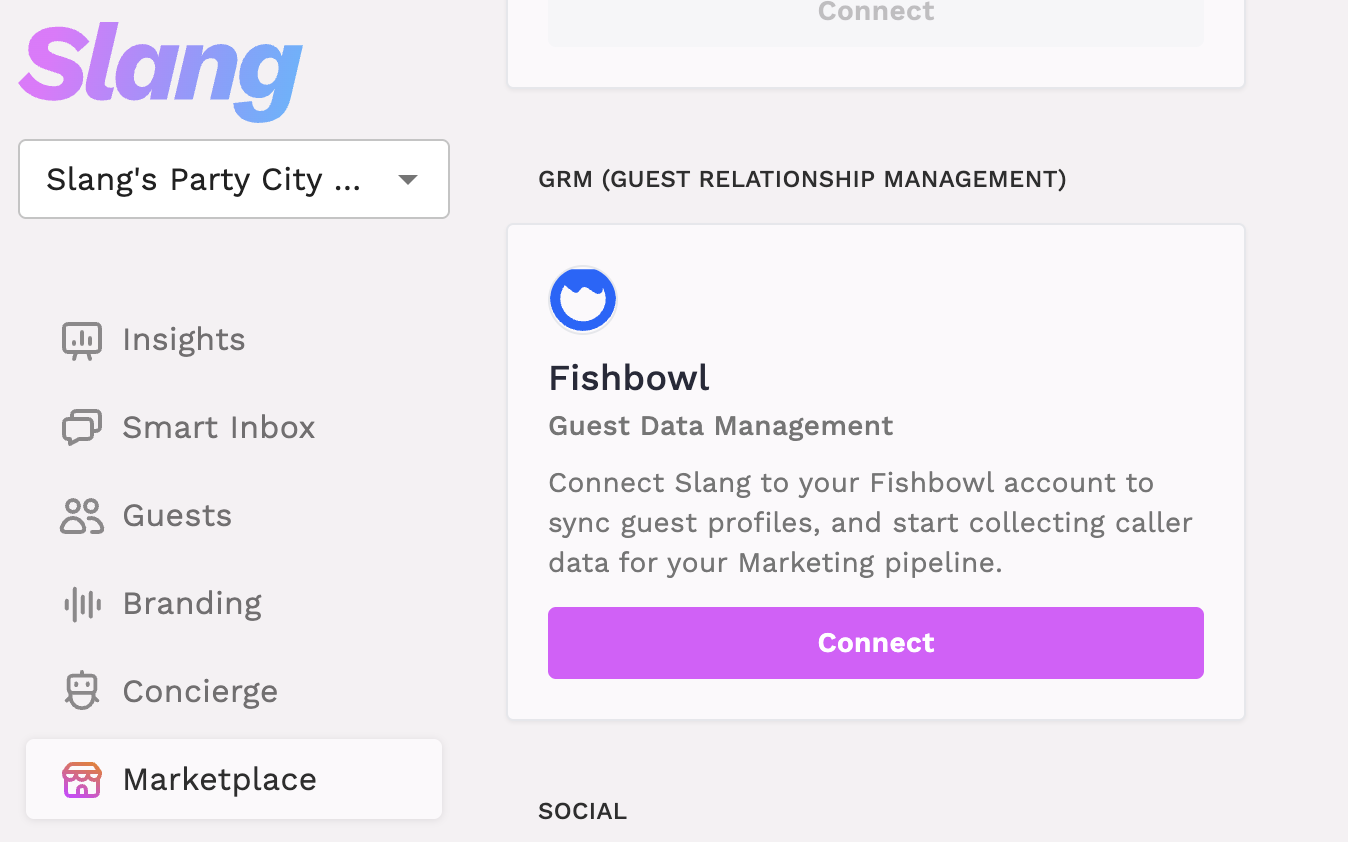
Task: Open the Branding settings page
Action: coord(192,604)
